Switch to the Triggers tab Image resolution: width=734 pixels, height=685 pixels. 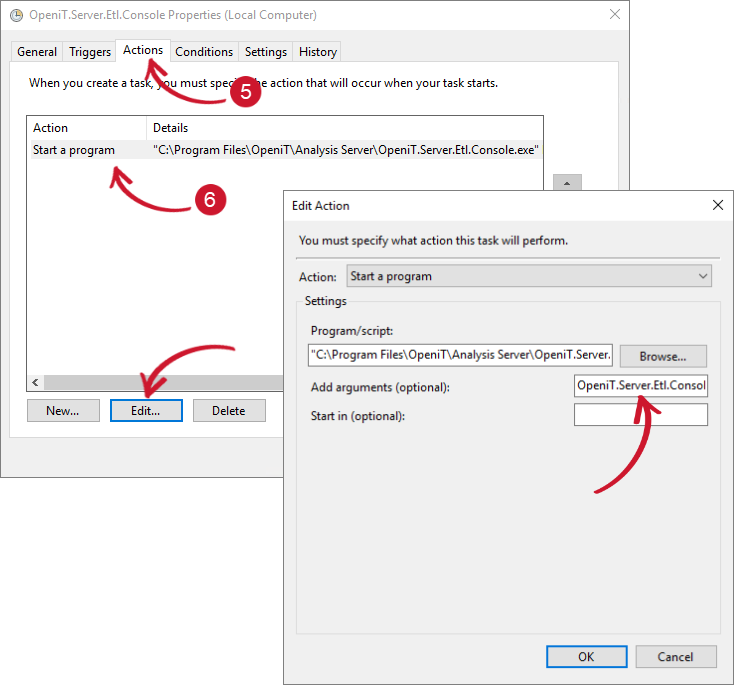[x=90, y=52]
